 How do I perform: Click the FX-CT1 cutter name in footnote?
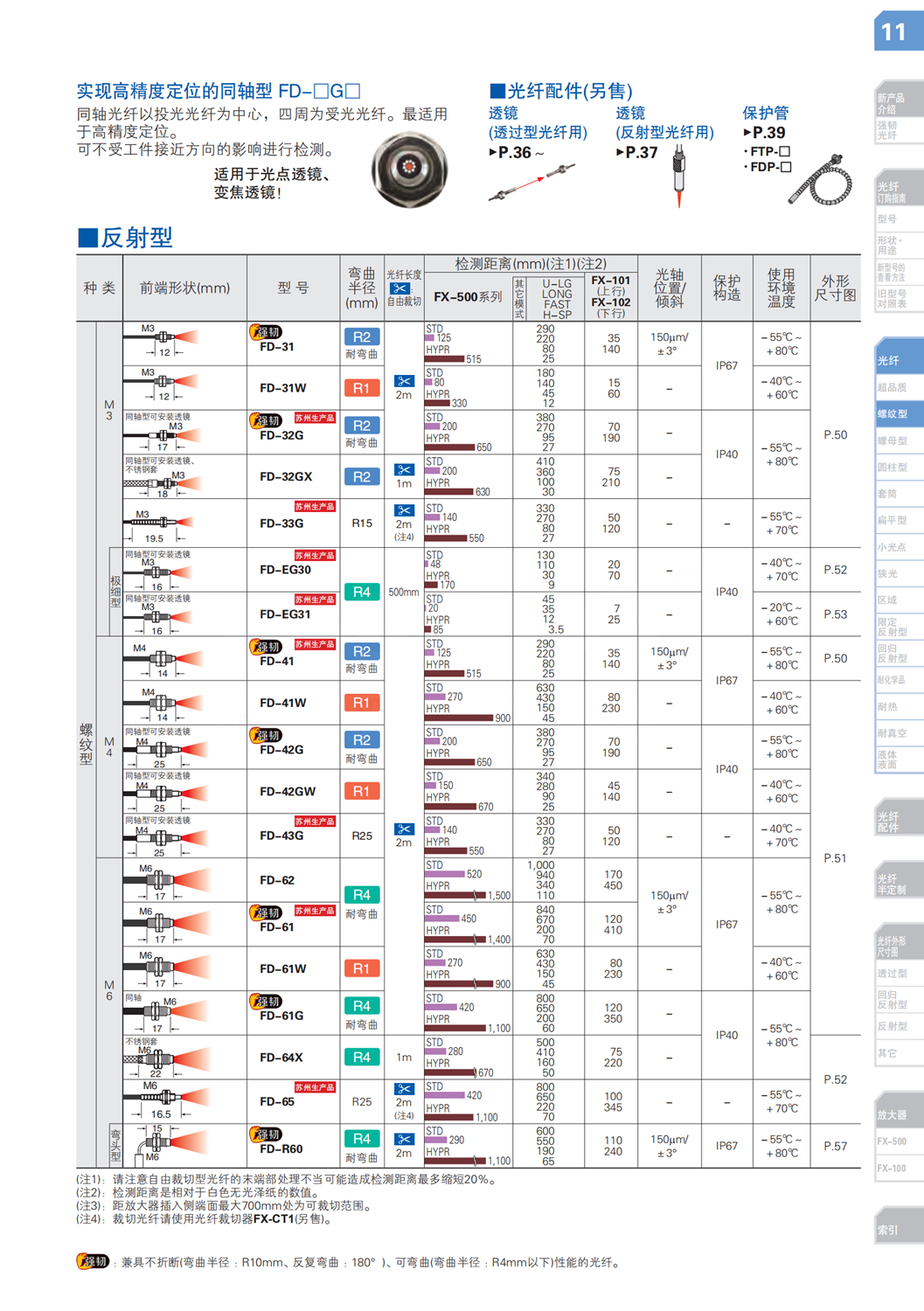coord(274,1219)
